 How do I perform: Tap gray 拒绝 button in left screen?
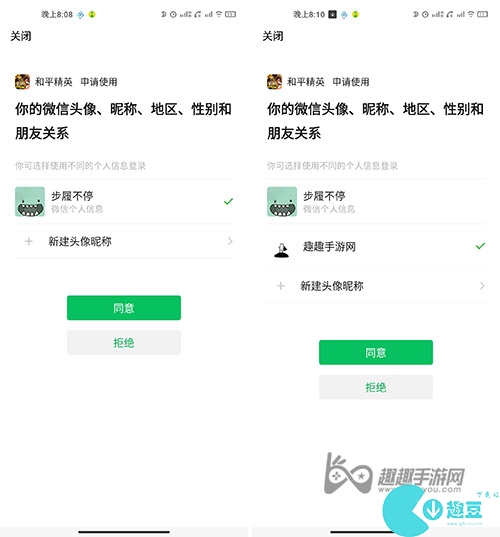pyautogui.click(x=124, y=342)
